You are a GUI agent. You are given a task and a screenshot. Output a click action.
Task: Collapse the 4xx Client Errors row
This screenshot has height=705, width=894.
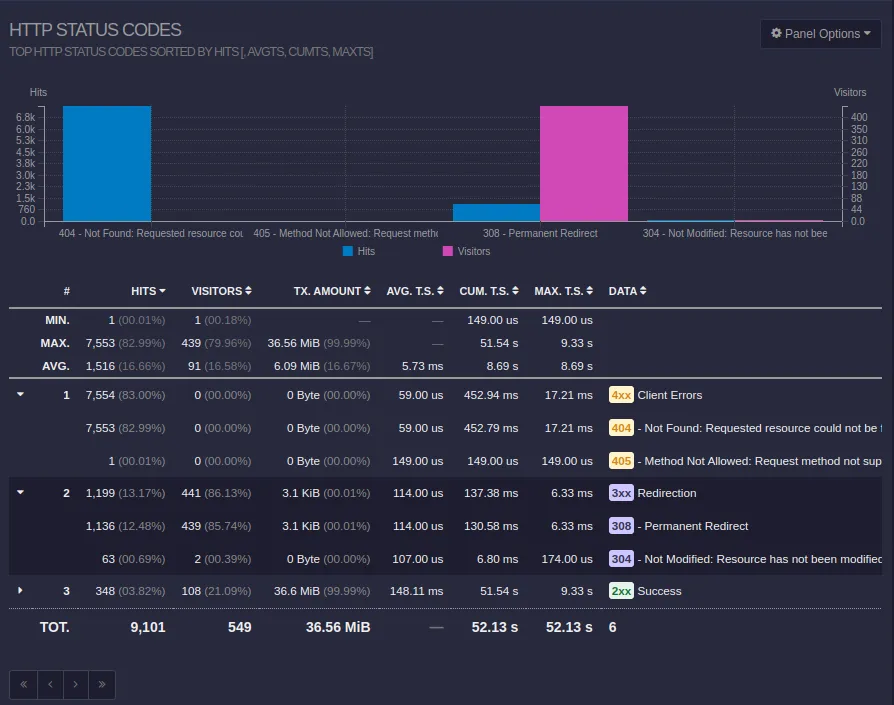(x=19, y=393)
